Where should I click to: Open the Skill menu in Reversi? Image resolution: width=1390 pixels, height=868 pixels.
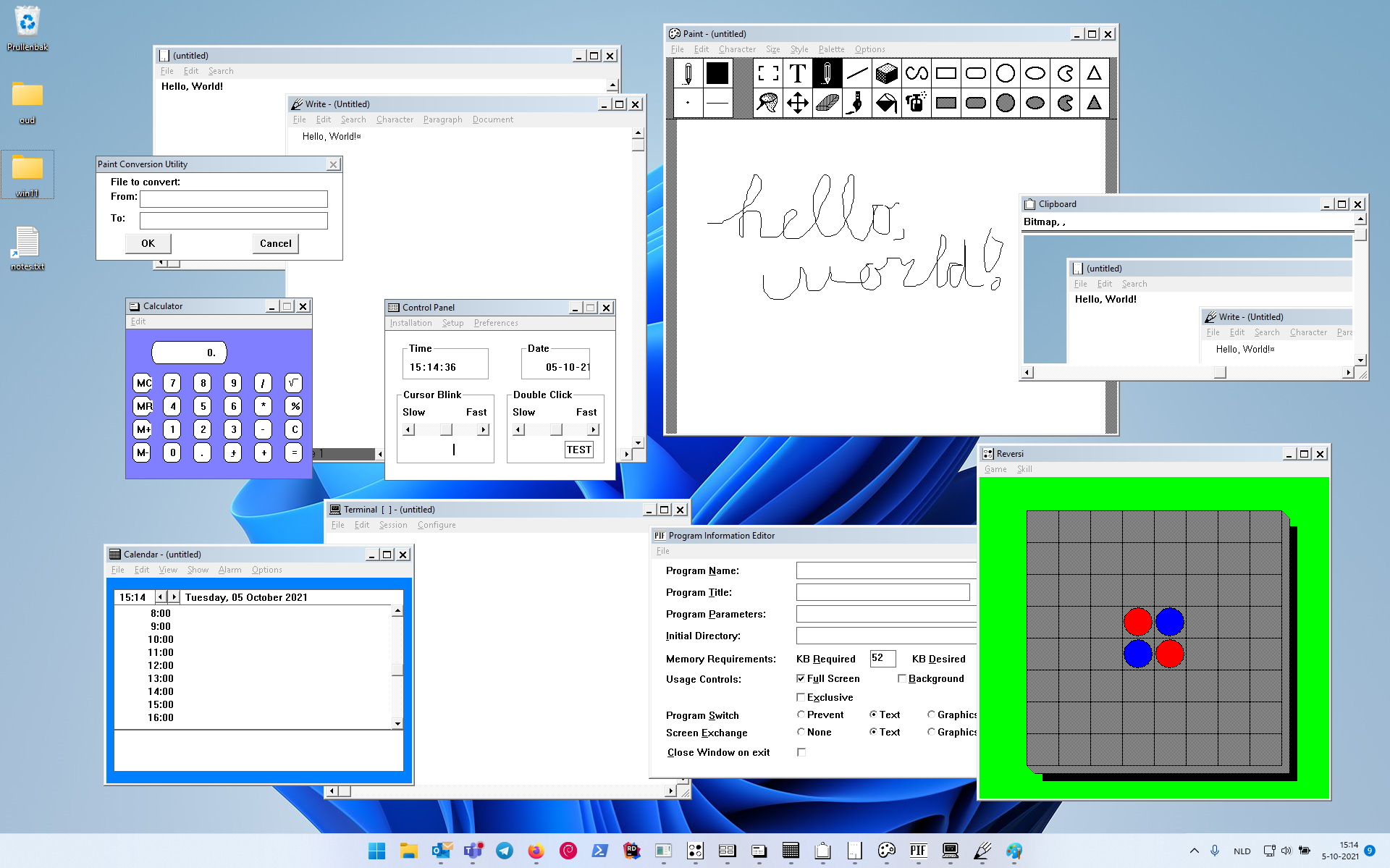(x=1024, y=469)
